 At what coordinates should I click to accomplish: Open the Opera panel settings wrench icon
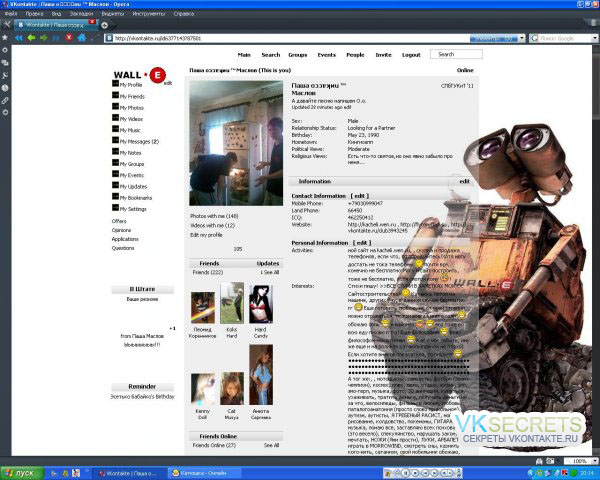(x=7, y=24)
